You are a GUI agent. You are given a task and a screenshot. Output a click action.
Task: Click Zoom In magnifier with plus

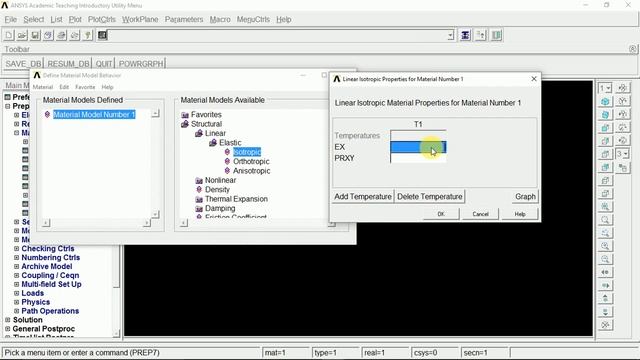coord(605,246)
